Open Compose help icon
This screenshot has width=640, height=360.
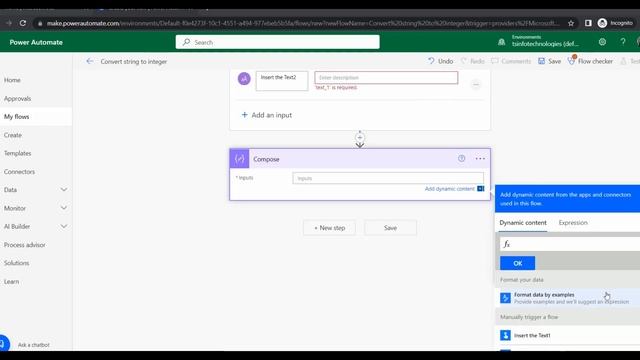tap(461, 158)
